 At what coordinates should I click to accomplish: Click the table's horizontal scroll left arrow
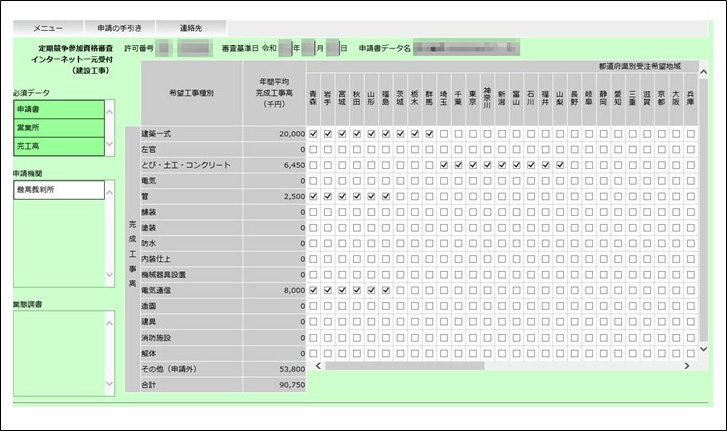[318, 366]
